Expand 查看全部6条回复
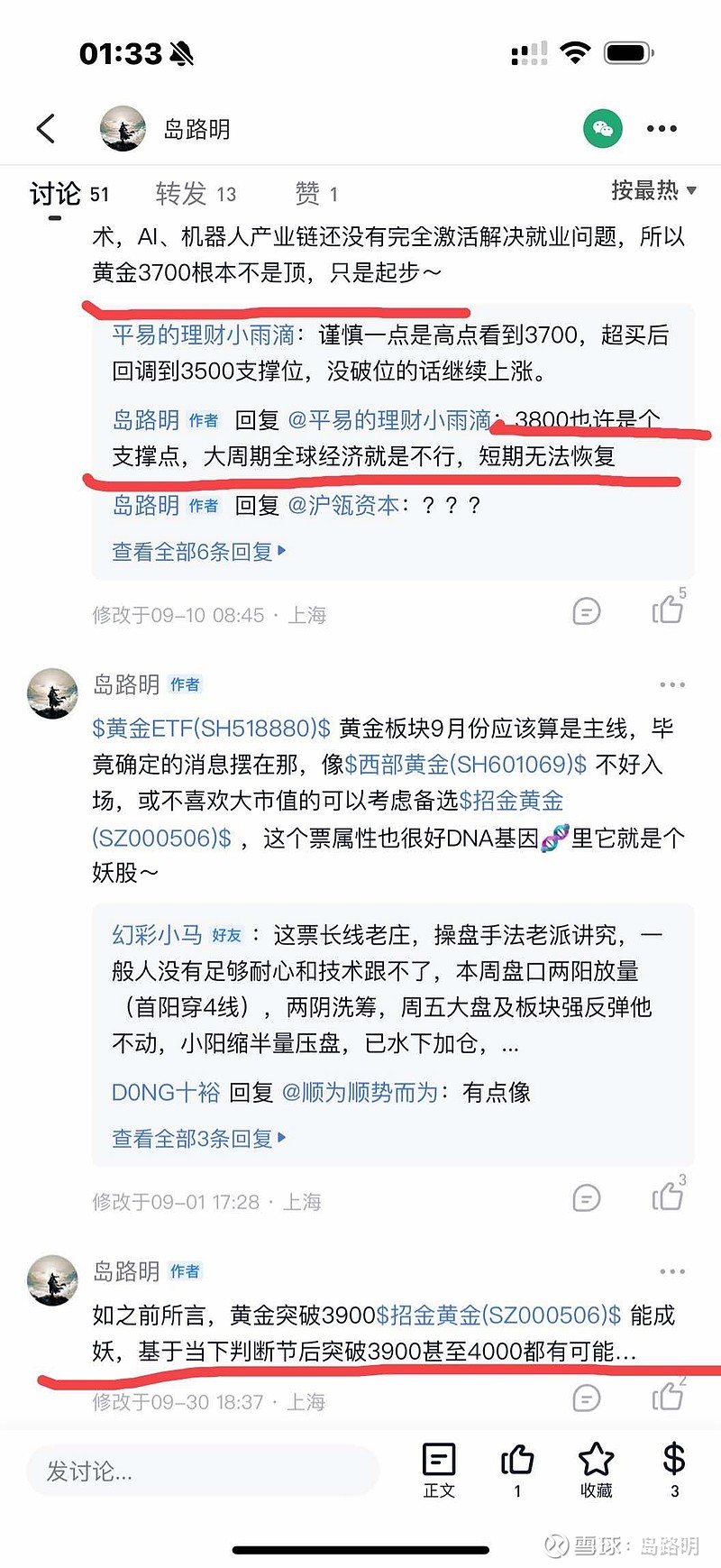Image resolution: width=721 pixels, height=1568 pixels. click(199, 551)
